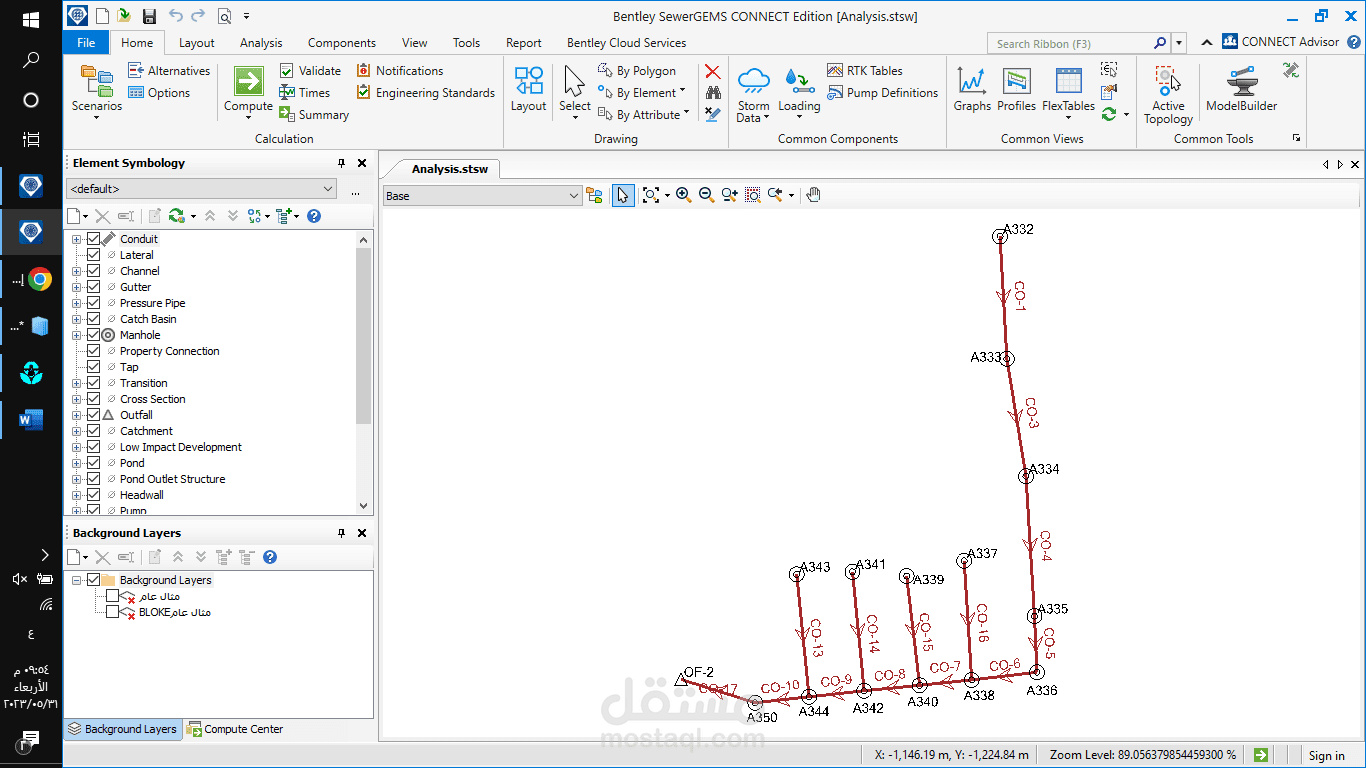Open CONNECT Advisor
1366x768 pixels.
coord(1281,42)
